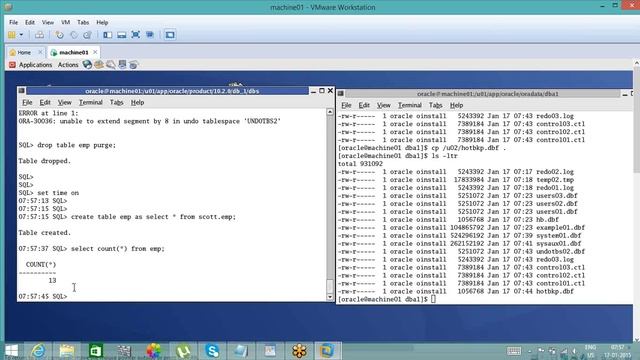Screen dimensions: 640x360
Task: Open Terminal menu in dba1 terminal window
Action: [x=410, y=105]
